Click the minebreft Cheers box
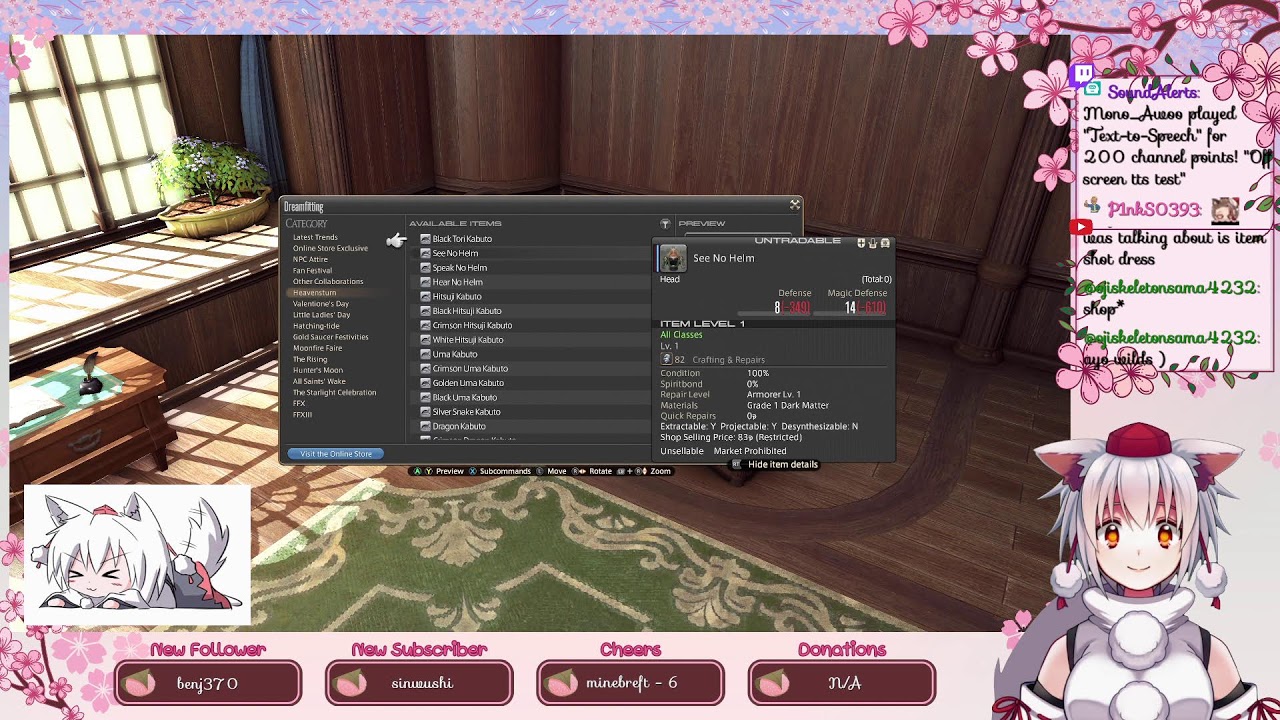The height and width of the screenshot is (720, 1280). [630, 683]
